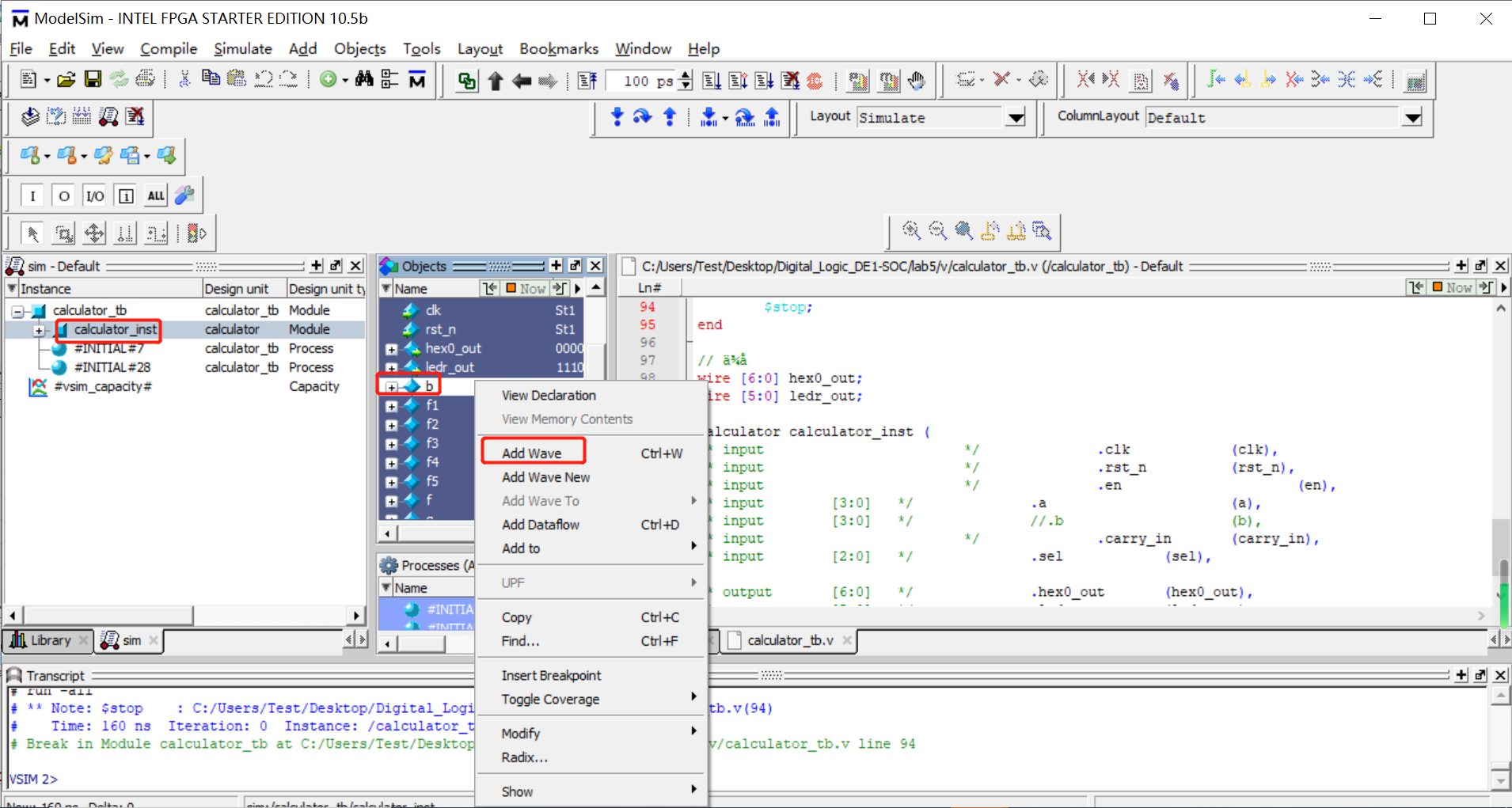Toggle the I input filter button
This screenshot has height=808, width=1512.
[x=32, y=195]
